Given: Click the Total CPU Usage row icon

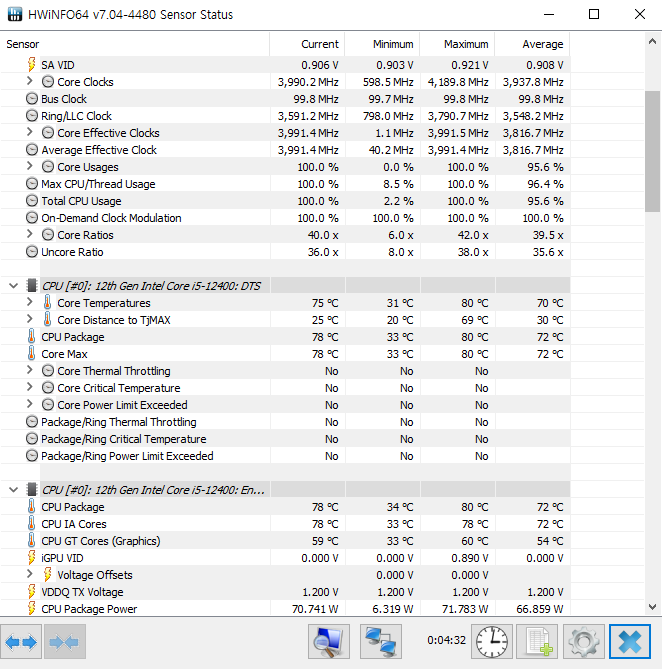Looking at the screenshot, I should coord(32,201).
